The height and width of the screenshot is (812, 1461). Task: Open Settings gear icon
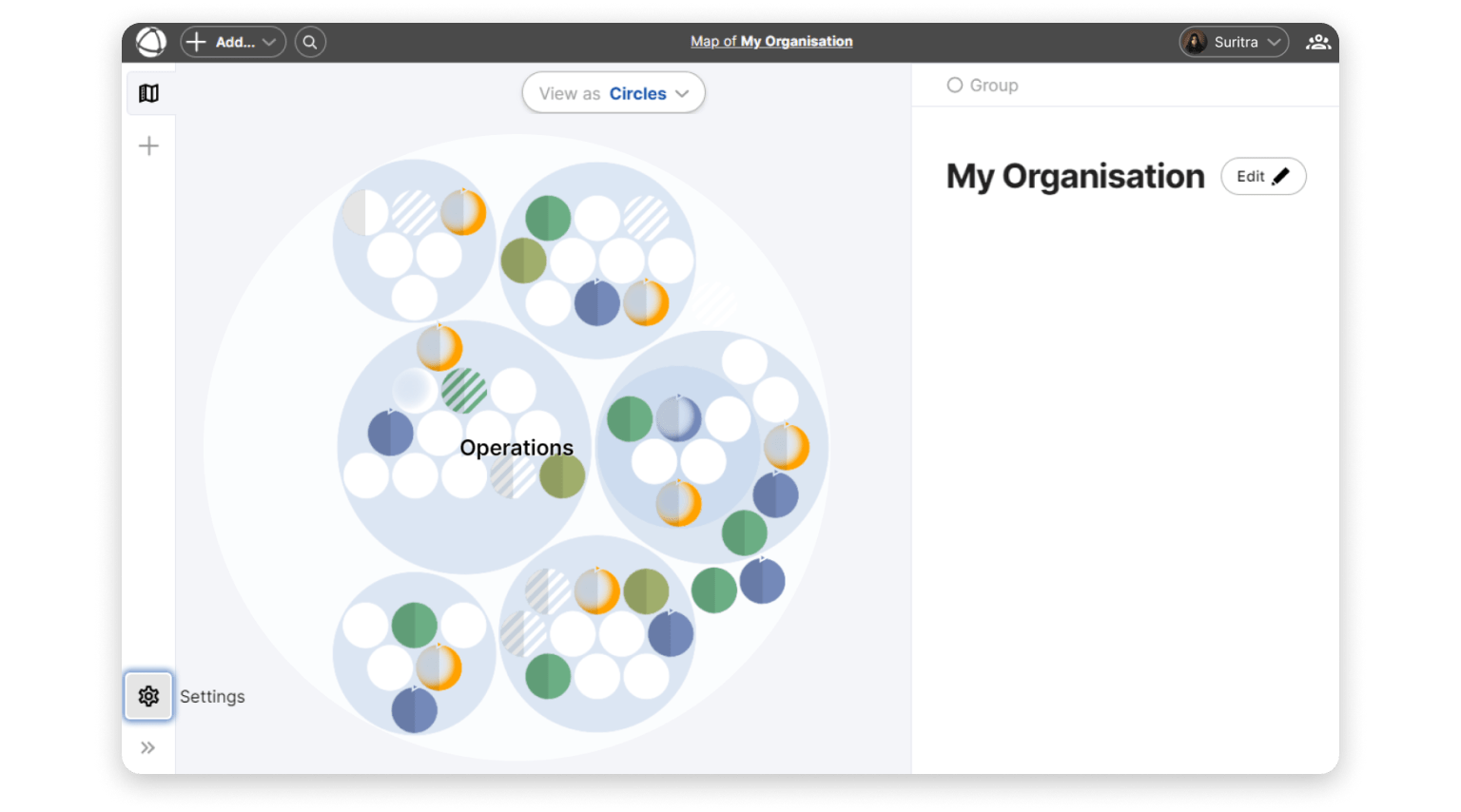[148, 696]
